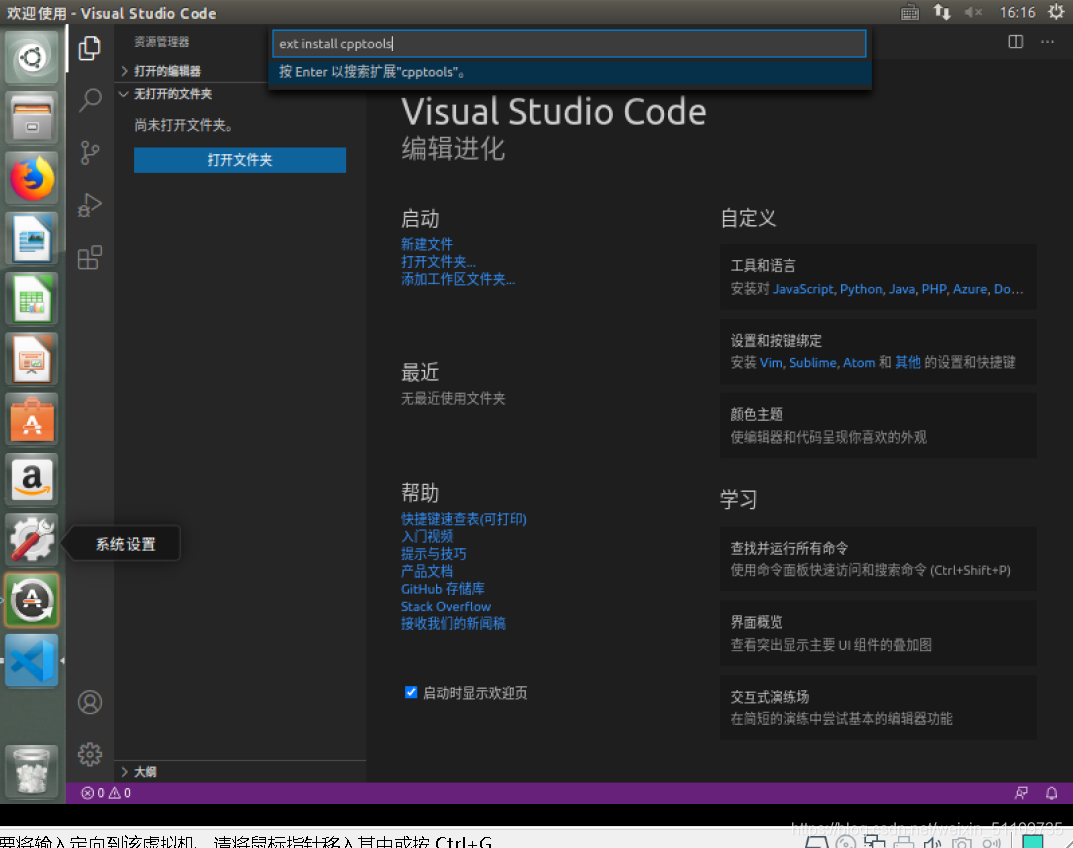Click the 打开文件夹... link under 启动
The width and height of the screenshot is (1073, 848).
point(438,261)
